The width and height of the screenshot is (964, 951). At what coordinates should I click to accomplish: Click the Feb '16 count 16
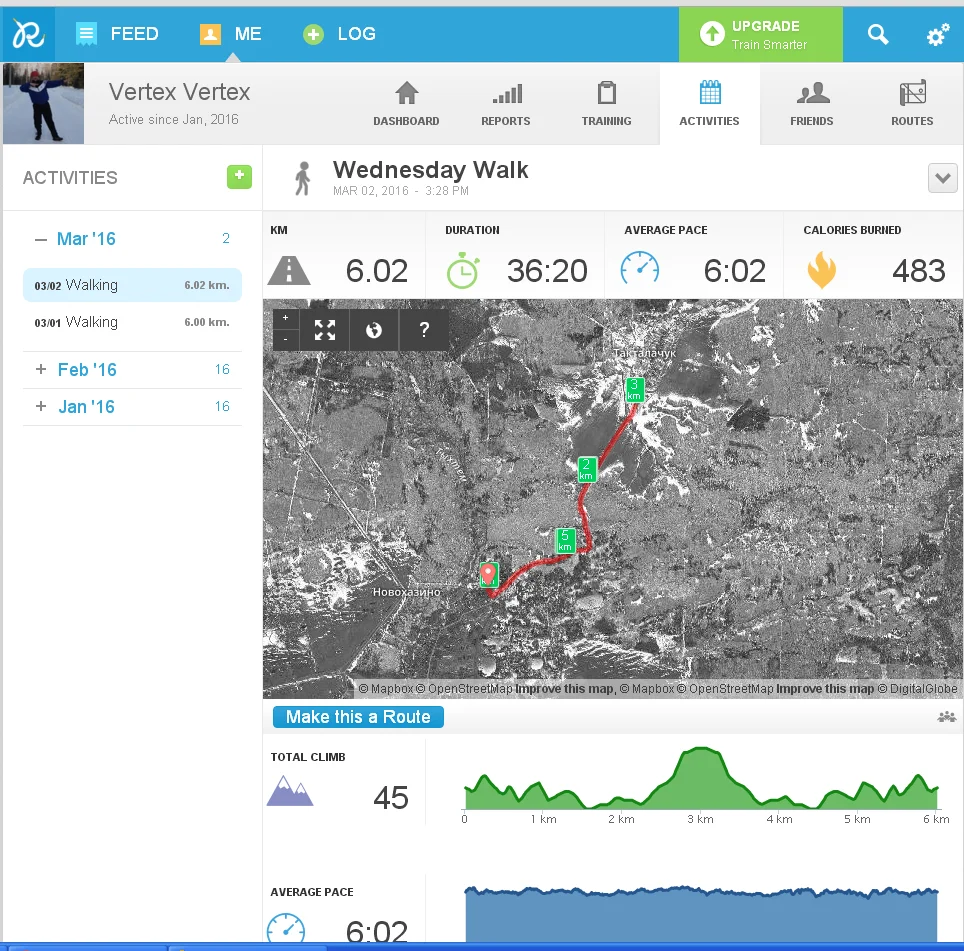coord(222,369)
